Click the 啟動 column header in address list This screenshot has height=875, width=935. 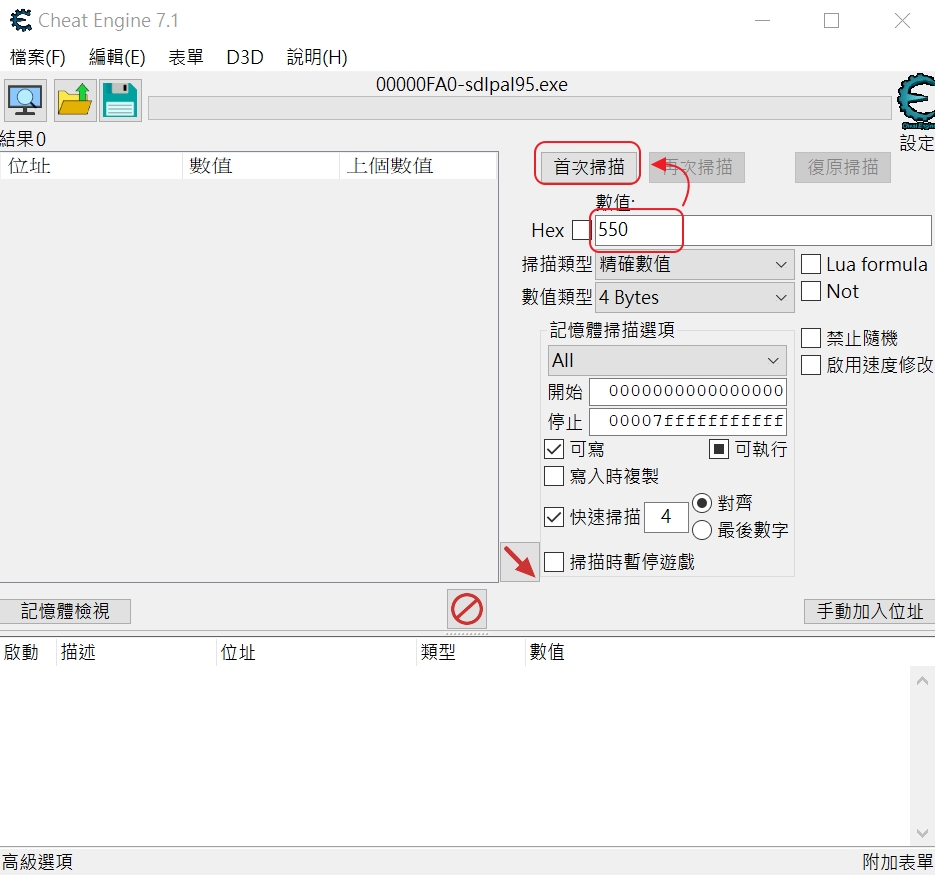[28, 652]
